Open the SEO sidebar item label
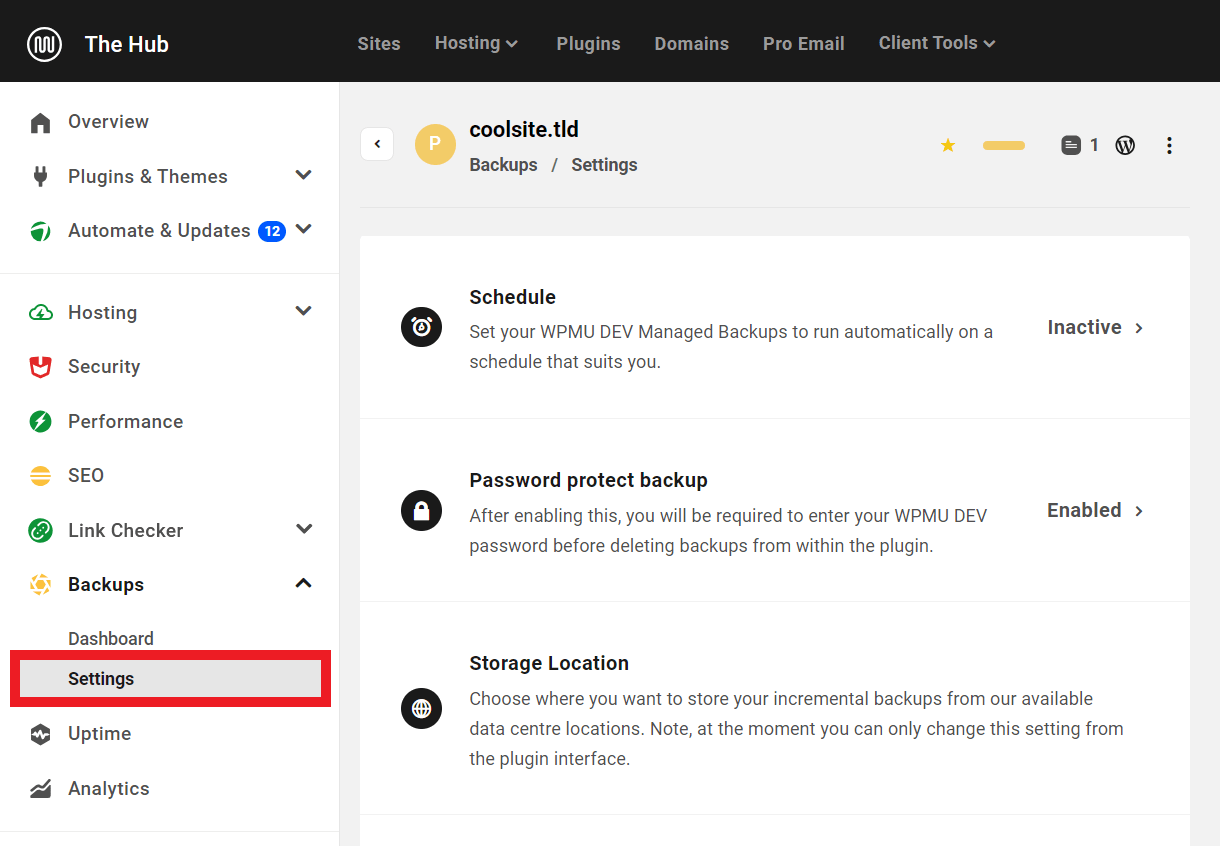Image resolution: width=1220 pixels, height=846 pixels. click(86, 476)
